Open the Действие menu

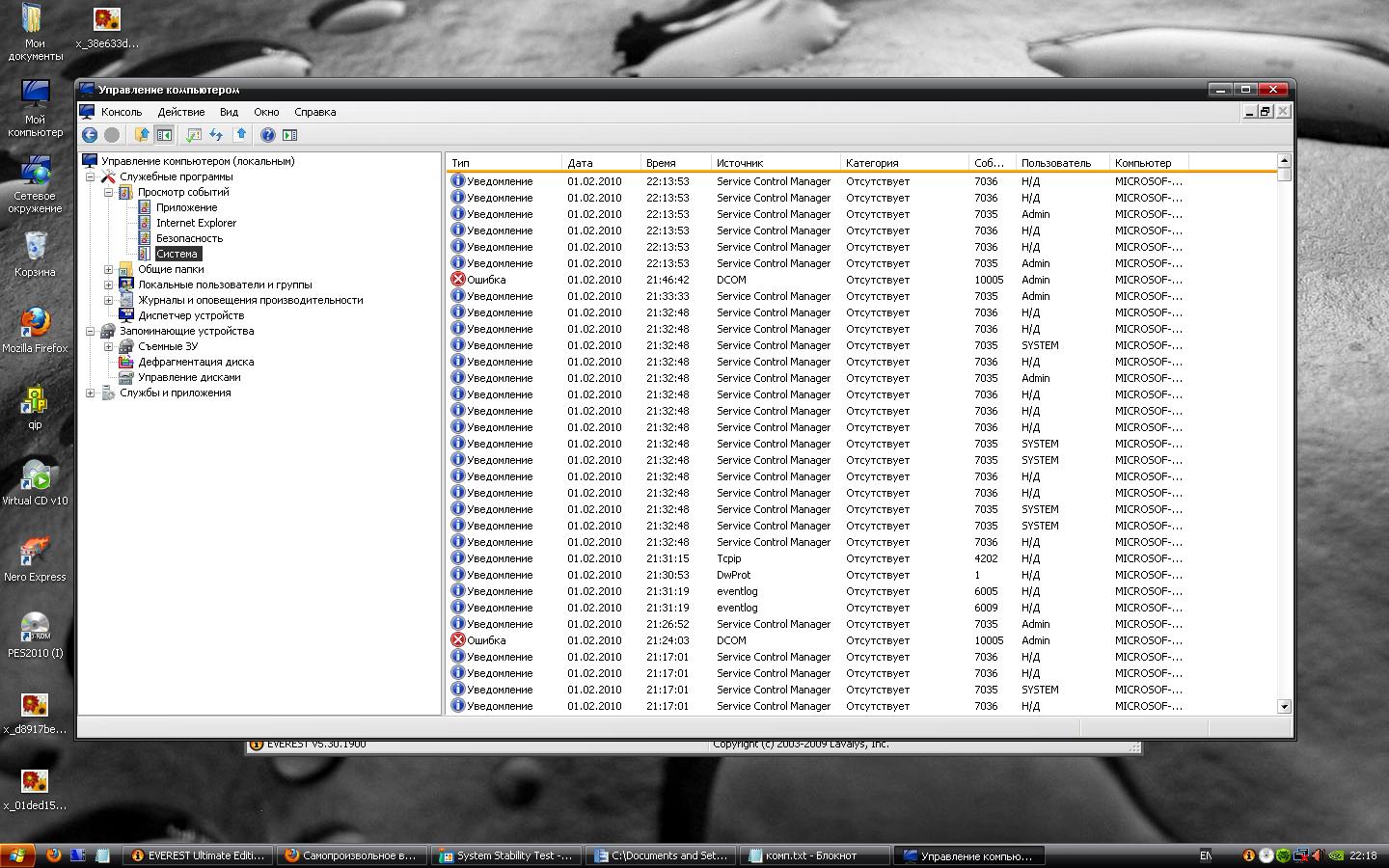click(x=180, y=112)
